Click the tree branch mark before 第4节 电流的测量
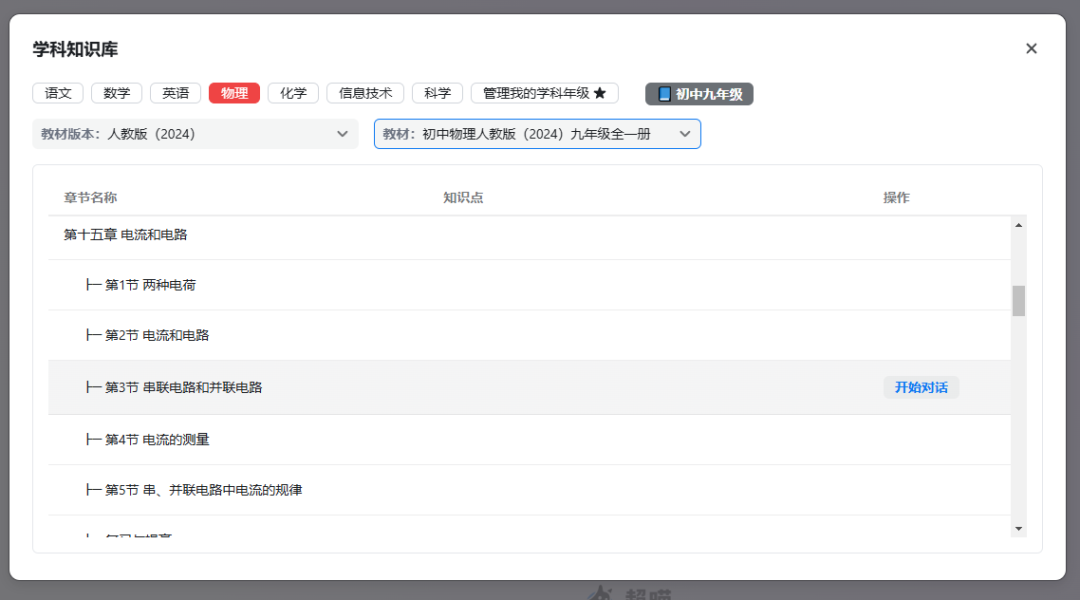The width and height of the screenshot is (1080, 600). coord(92,438)
